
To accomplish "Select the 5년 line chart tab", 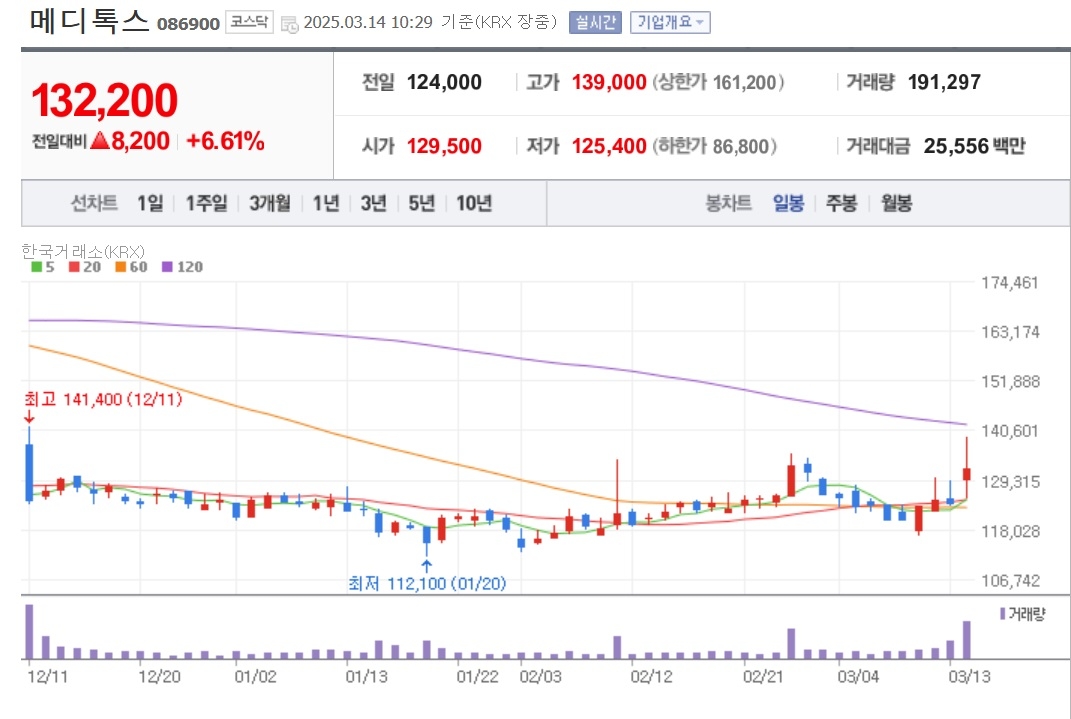I will tap(421, 203).
